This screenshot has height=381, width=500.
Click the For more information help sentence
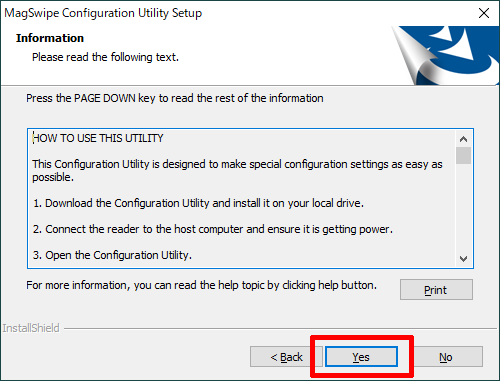(201, 285)
